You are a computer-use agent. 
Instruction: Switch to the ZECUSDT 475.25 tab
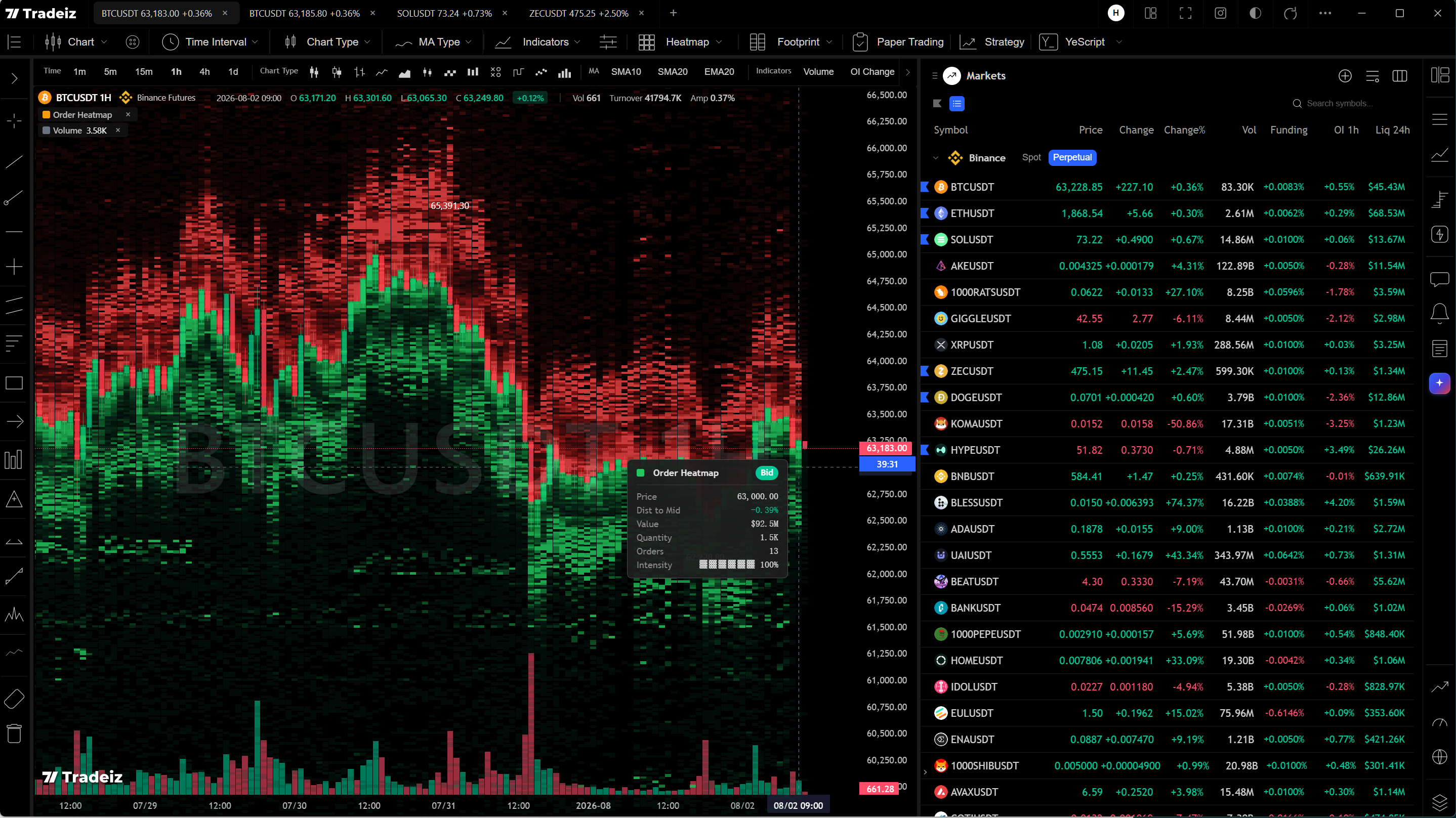coord(579,13)
